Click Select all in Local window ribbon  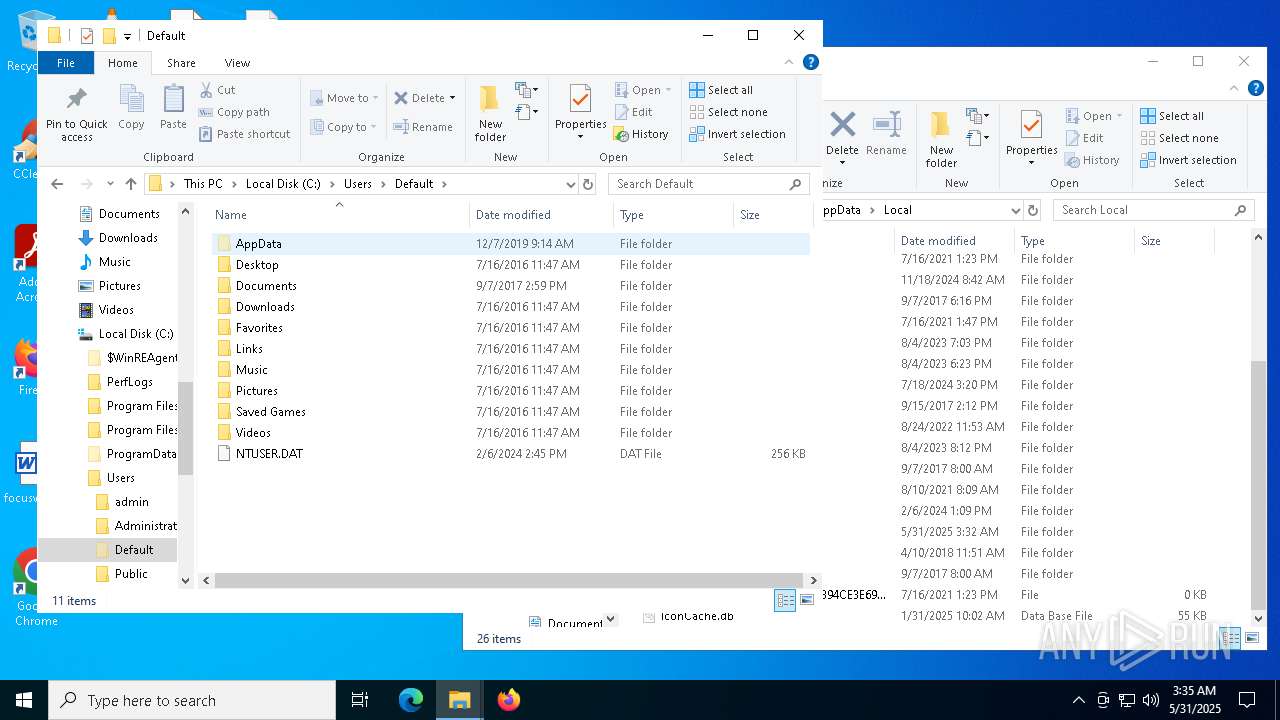coord(1172,116)
